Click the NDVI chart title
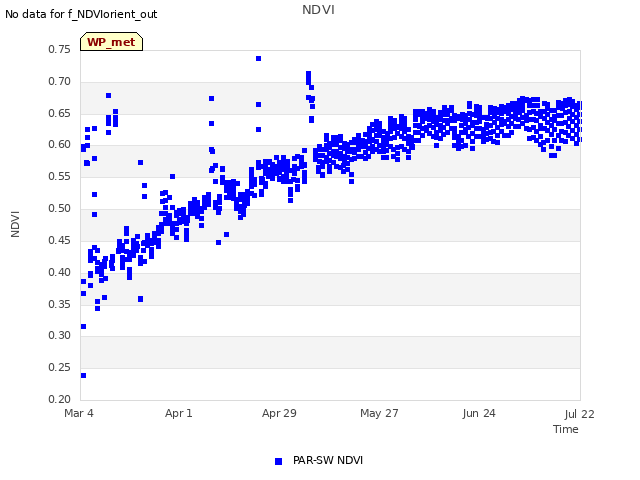640x480 pixels. (x=318, y=10)
